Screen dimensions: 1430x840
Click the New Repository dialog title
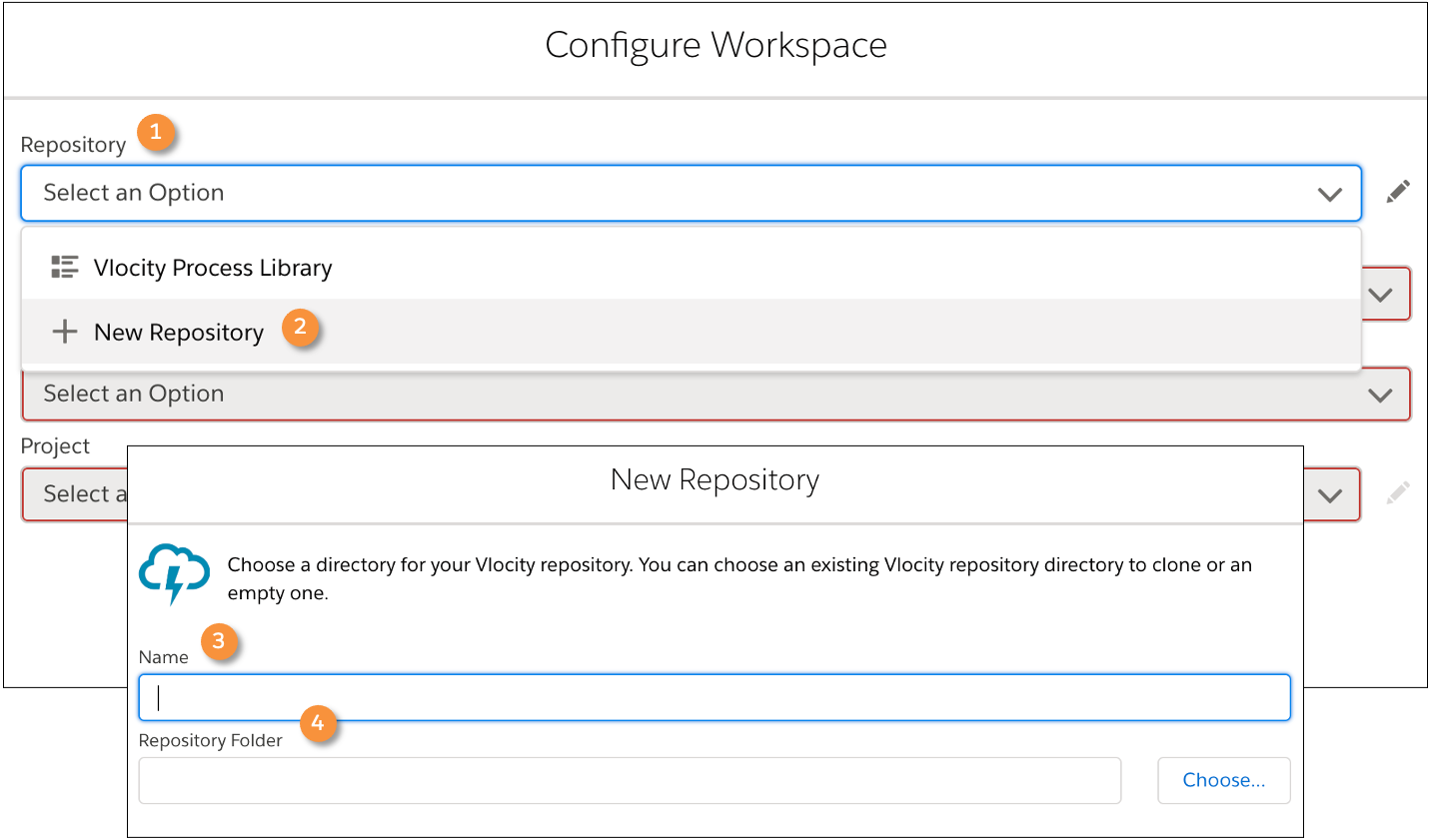[715, 480]
